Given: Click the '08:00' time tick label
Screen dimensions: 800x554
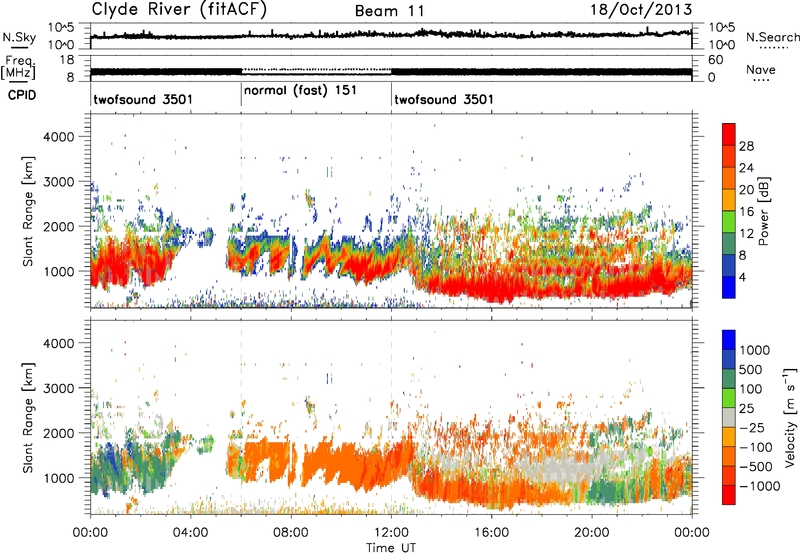Looking at the screenshot, I should click(x=291, y=532).
